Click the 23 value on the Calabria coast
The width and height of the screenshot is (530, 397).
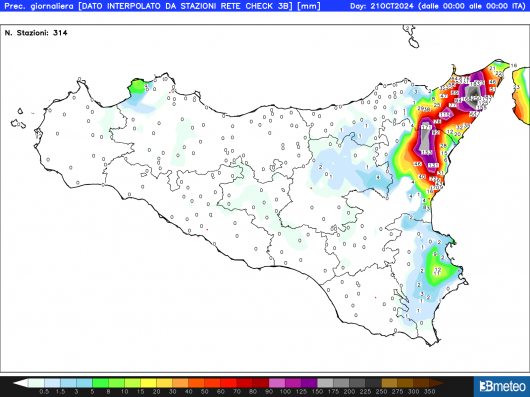click(516, 88)
